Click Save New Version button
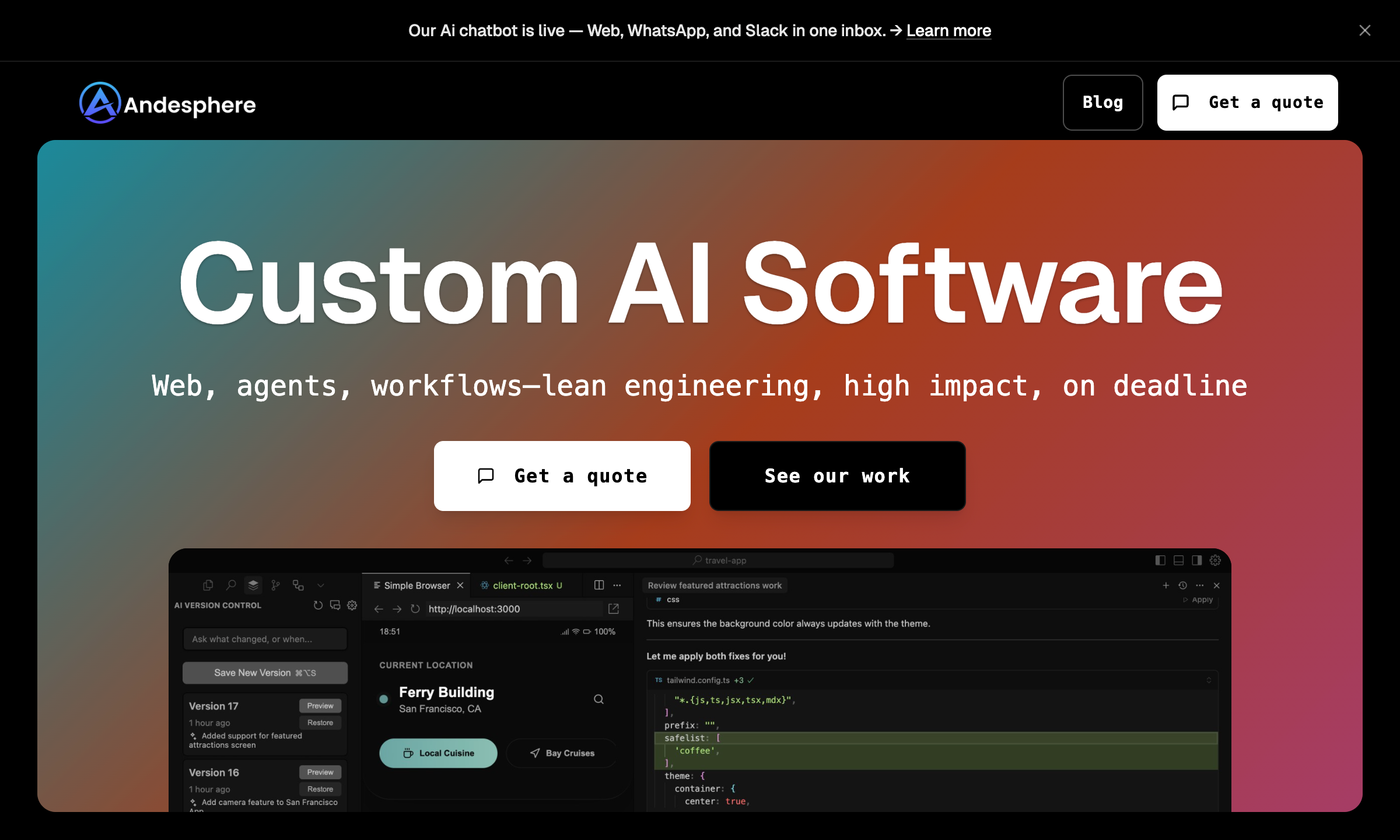 click(265, 673)
